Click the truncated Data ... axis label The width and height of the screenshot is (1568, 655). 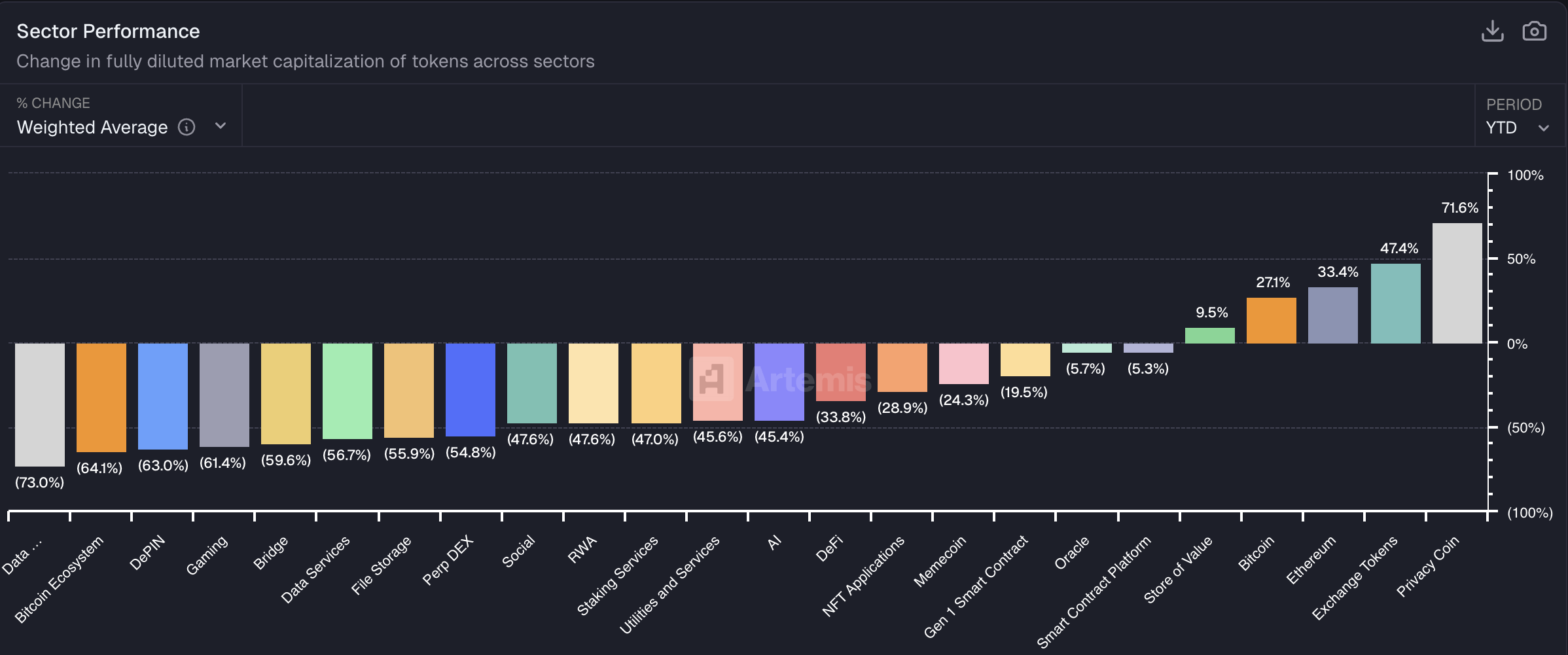click(x=22, y=557)
